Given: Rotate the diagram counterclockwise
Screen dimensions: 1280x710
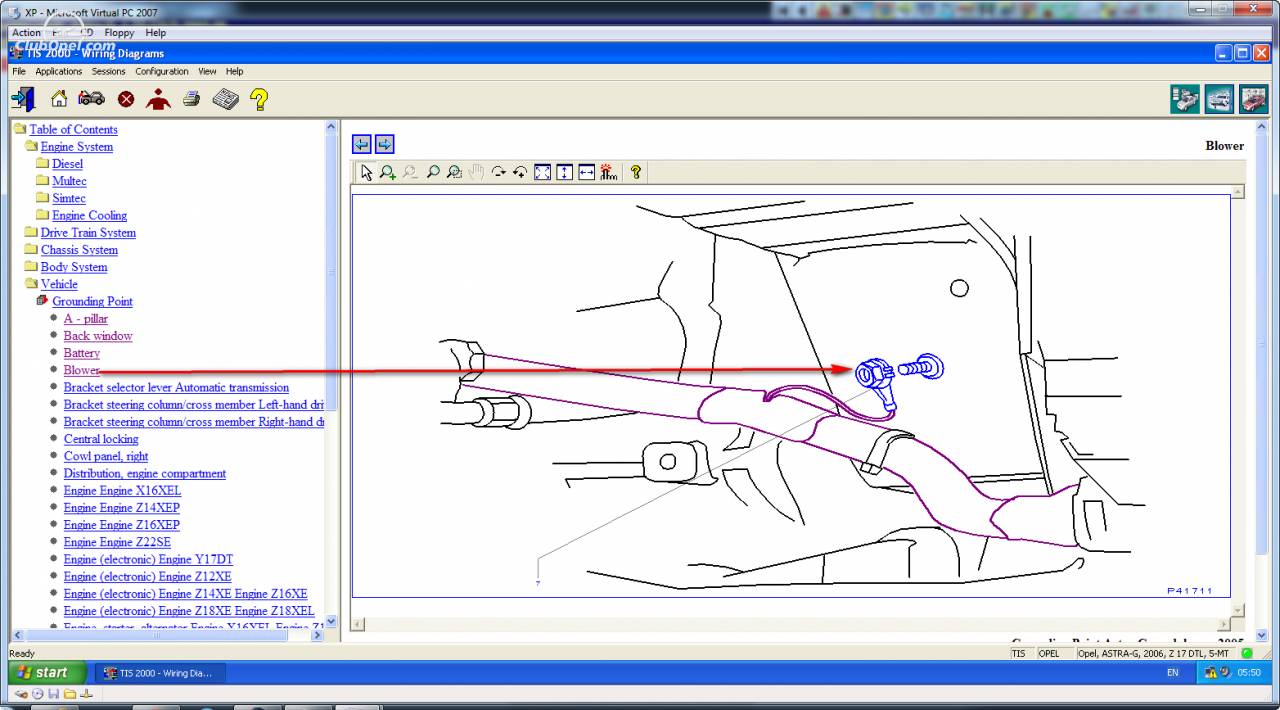Looking at the screenshot, I should pyautogui.click(x=520, y=172).
